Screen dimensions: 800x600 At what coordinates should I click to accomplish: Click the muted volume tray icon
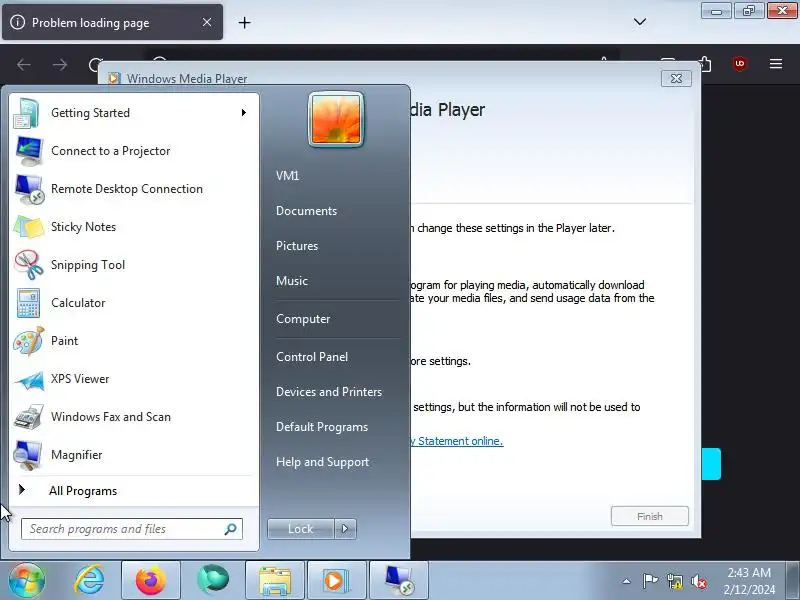(699, 581)
